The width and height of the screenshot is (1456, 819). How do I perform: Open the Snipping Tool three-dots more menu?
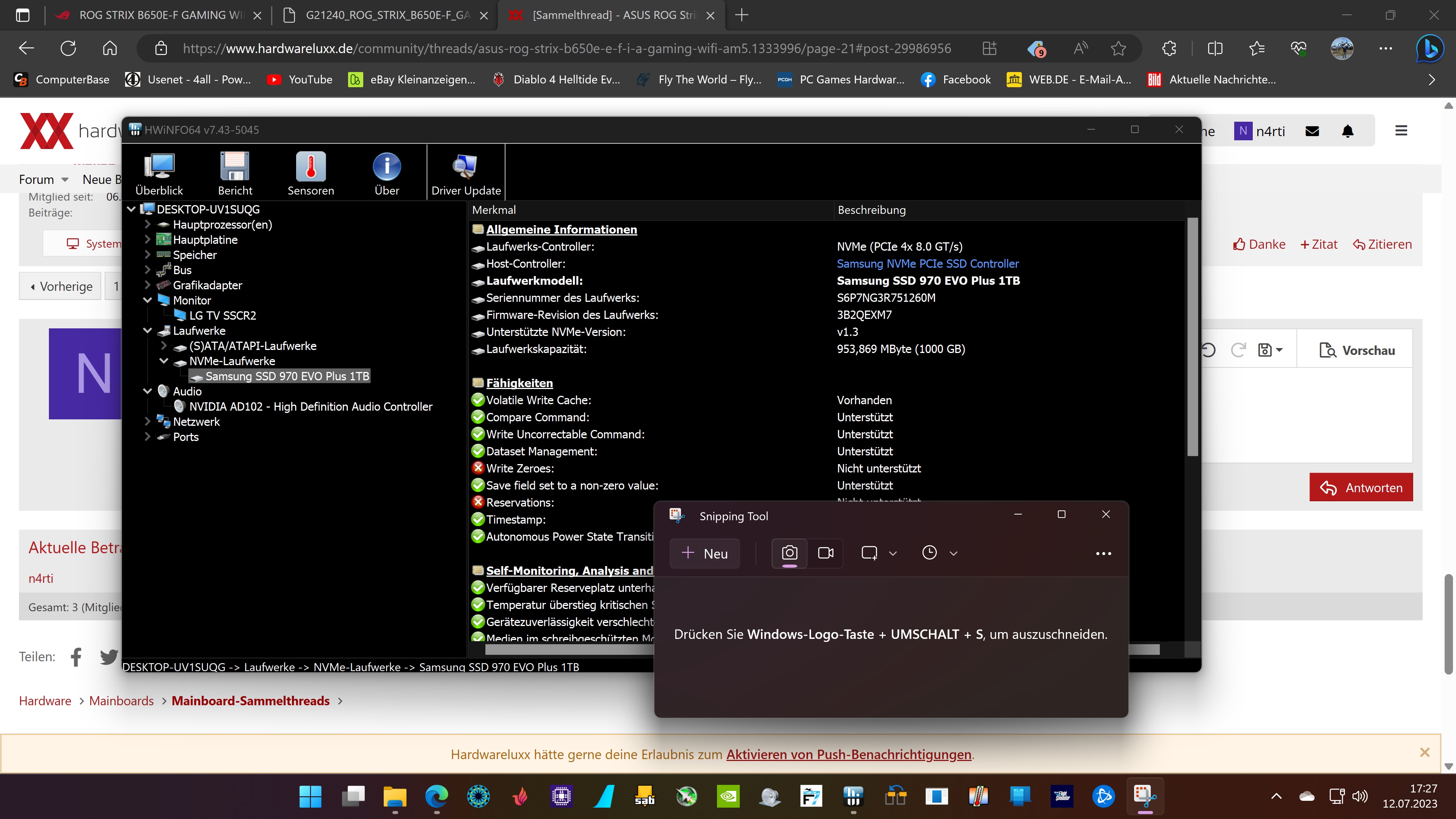[x=1103, y=553]
